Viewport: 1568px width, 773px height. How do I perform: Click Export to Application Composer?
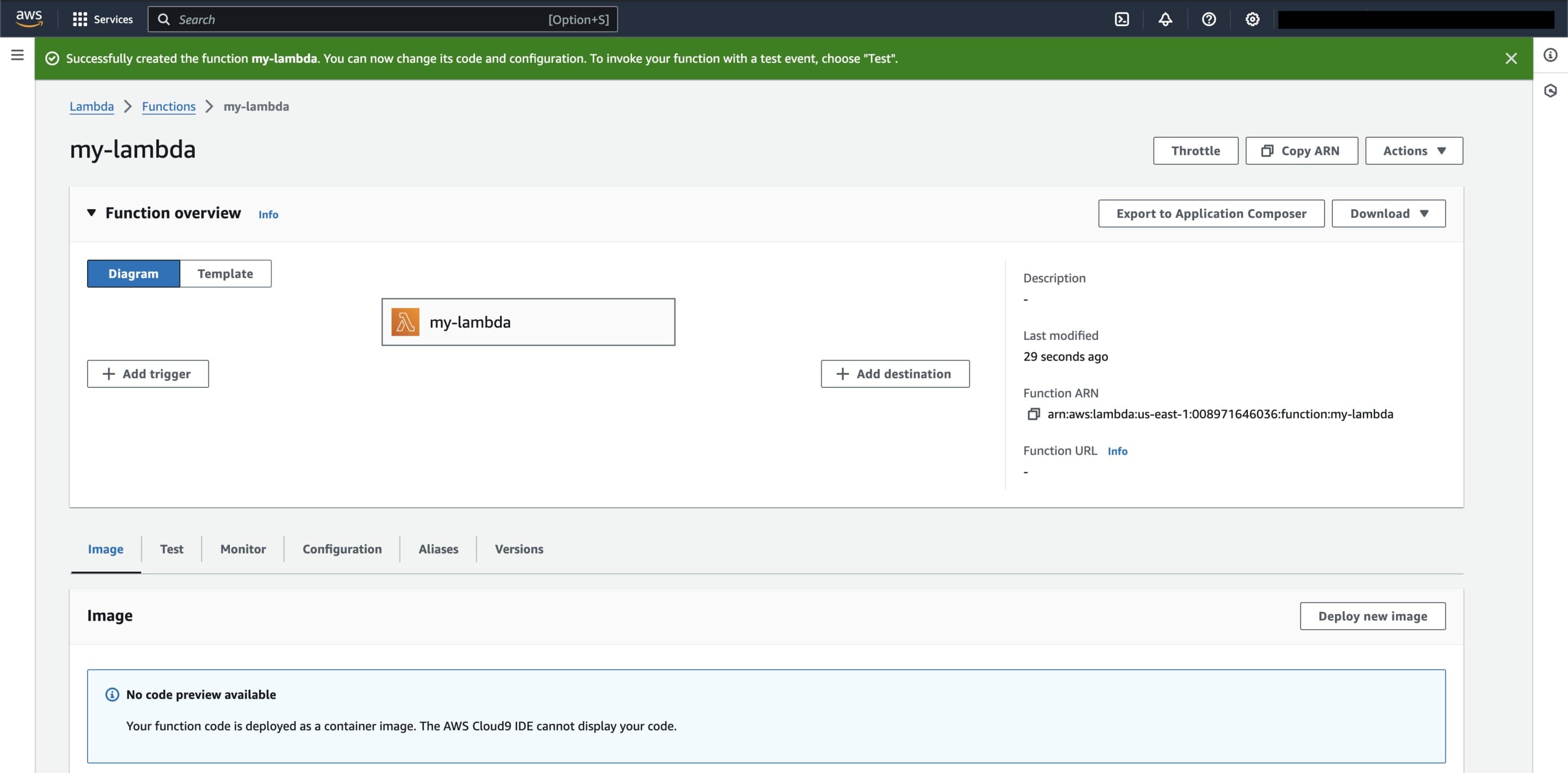click(x=1211, y=214)
